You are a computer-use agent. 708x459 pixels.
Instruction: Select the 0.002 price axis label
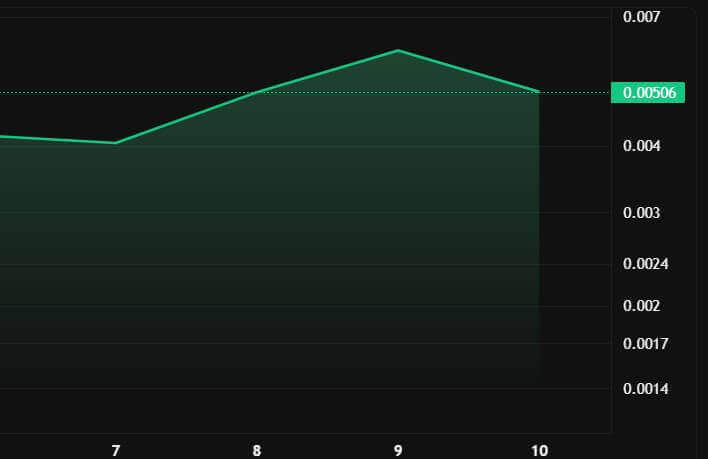[641, 305]
